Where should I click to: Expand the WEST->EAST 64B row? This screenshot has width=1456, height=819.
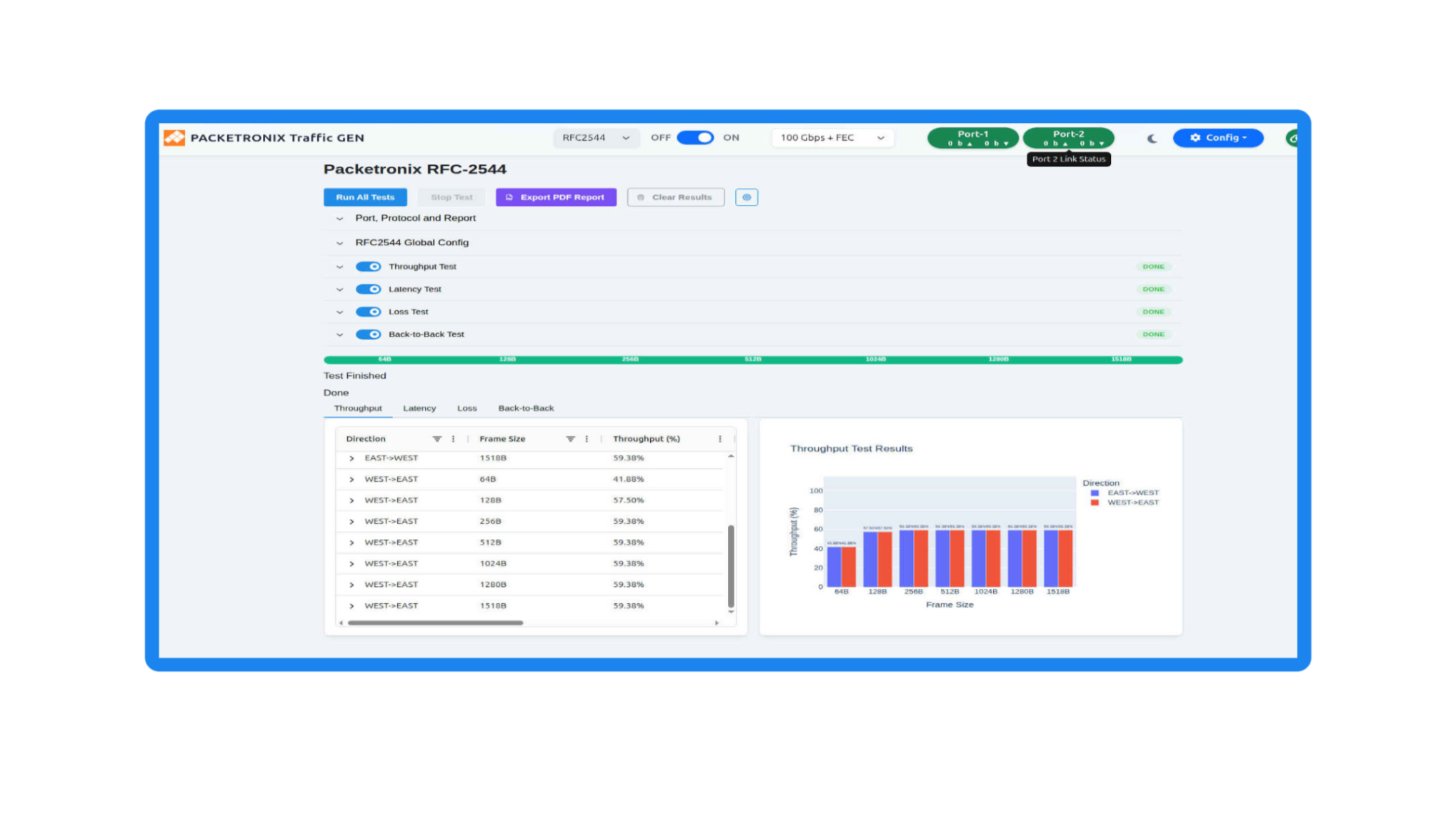pos(351,480)
